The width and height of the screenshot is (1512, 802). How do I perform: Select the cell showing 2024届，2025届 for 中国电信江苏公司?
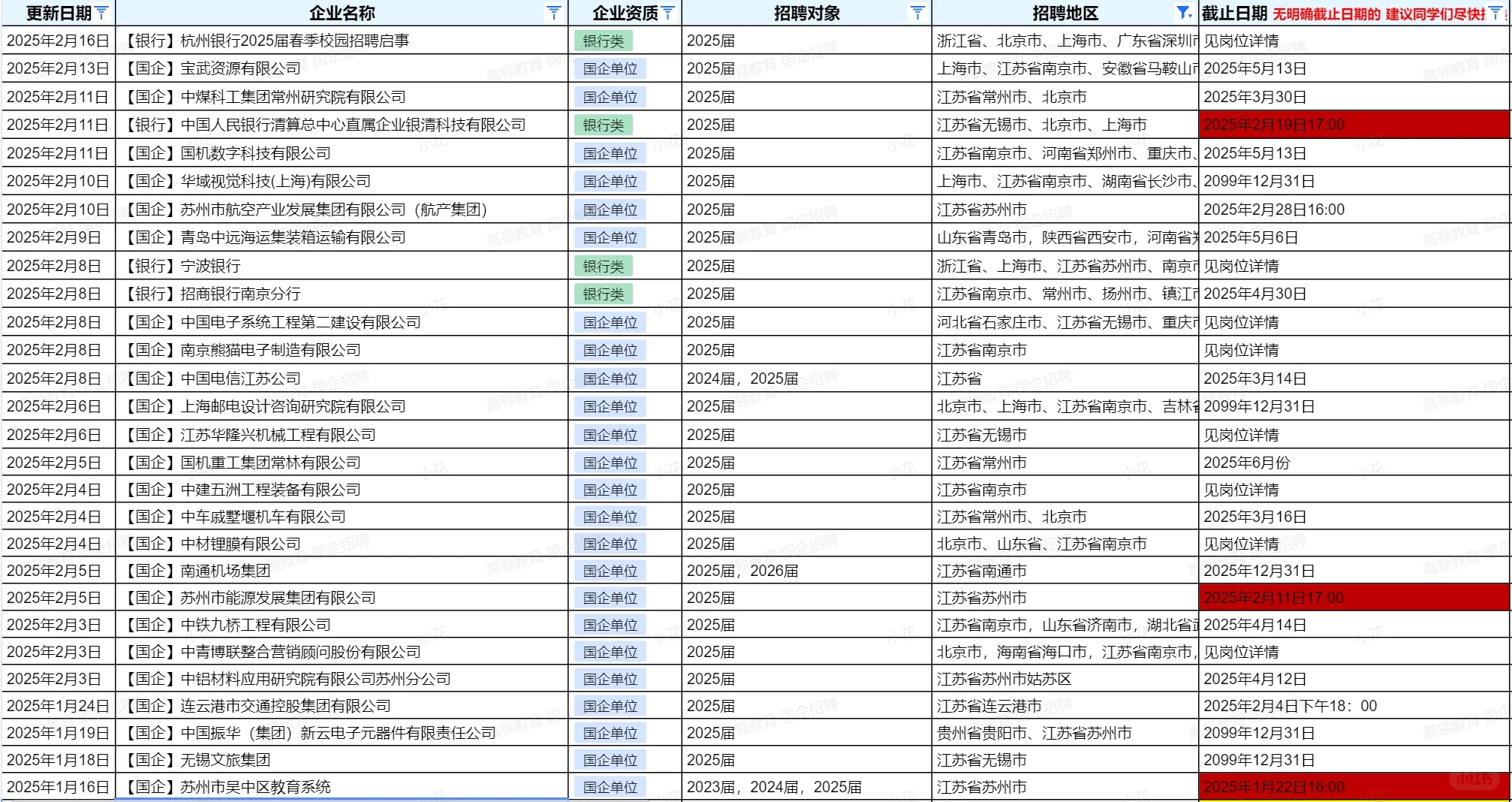[743, 378]
